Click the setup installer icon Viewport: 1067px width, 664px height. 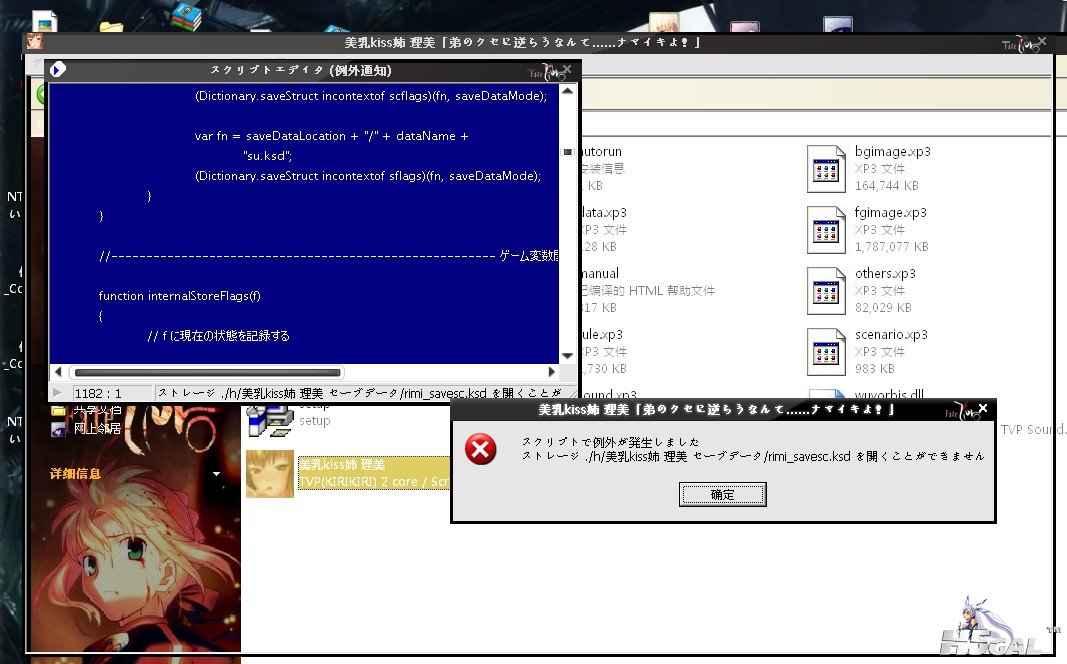[x=269, y=420]
